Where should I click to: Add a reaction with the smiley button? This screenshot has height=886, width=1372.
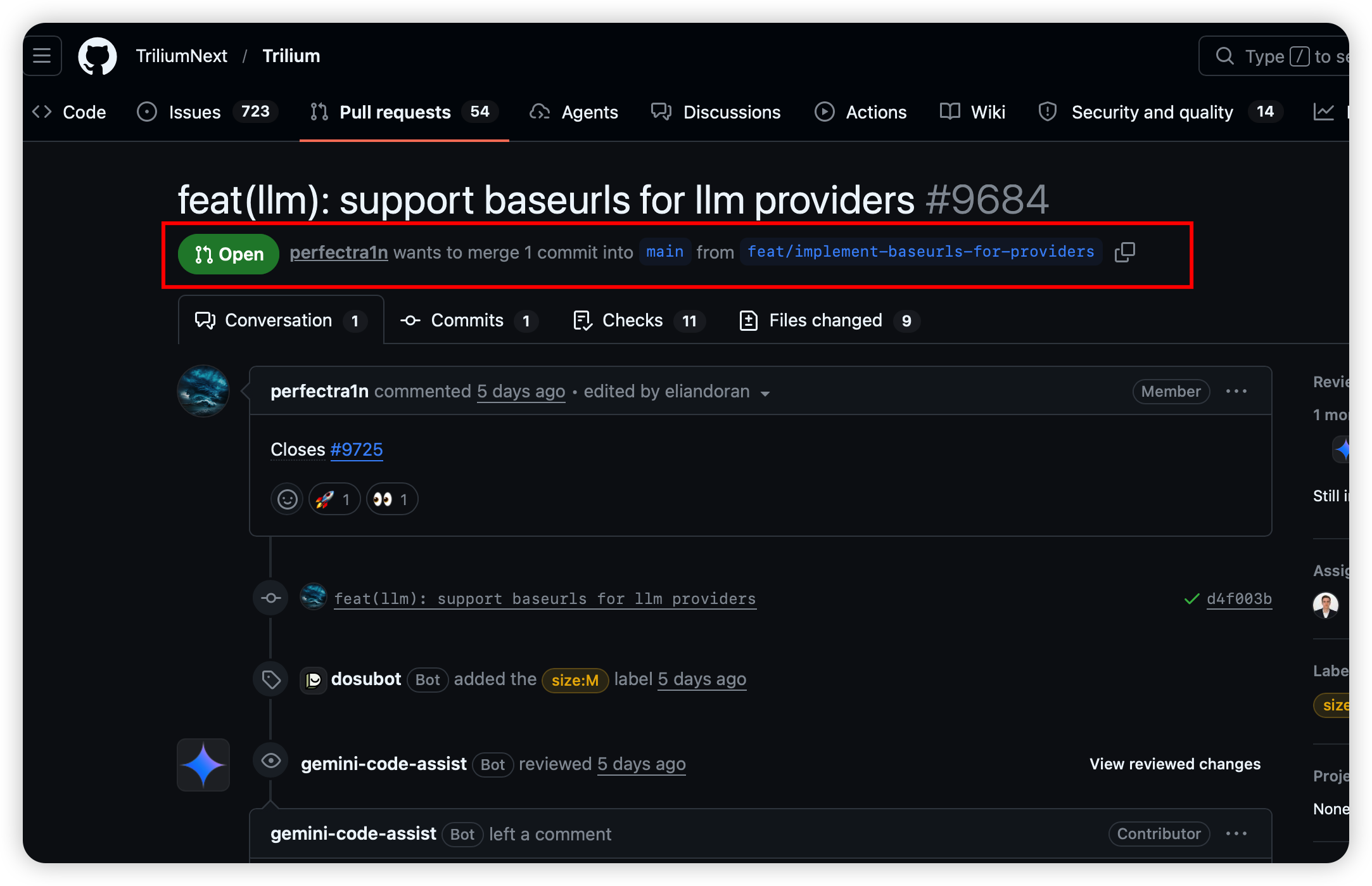click(x=288, y=499)
